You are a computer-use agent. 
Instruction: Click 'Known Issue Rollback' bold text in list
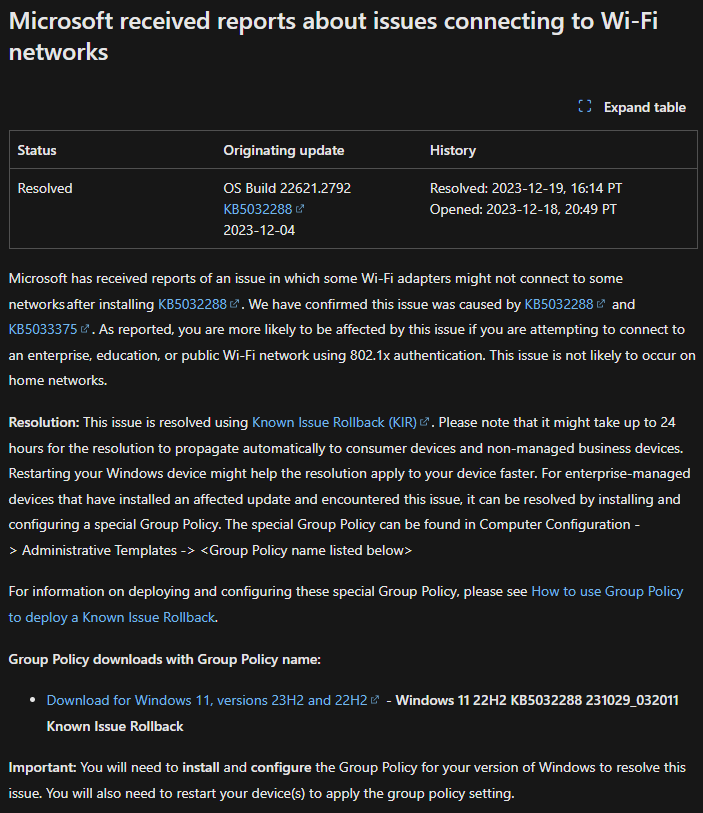pos(115,726)
